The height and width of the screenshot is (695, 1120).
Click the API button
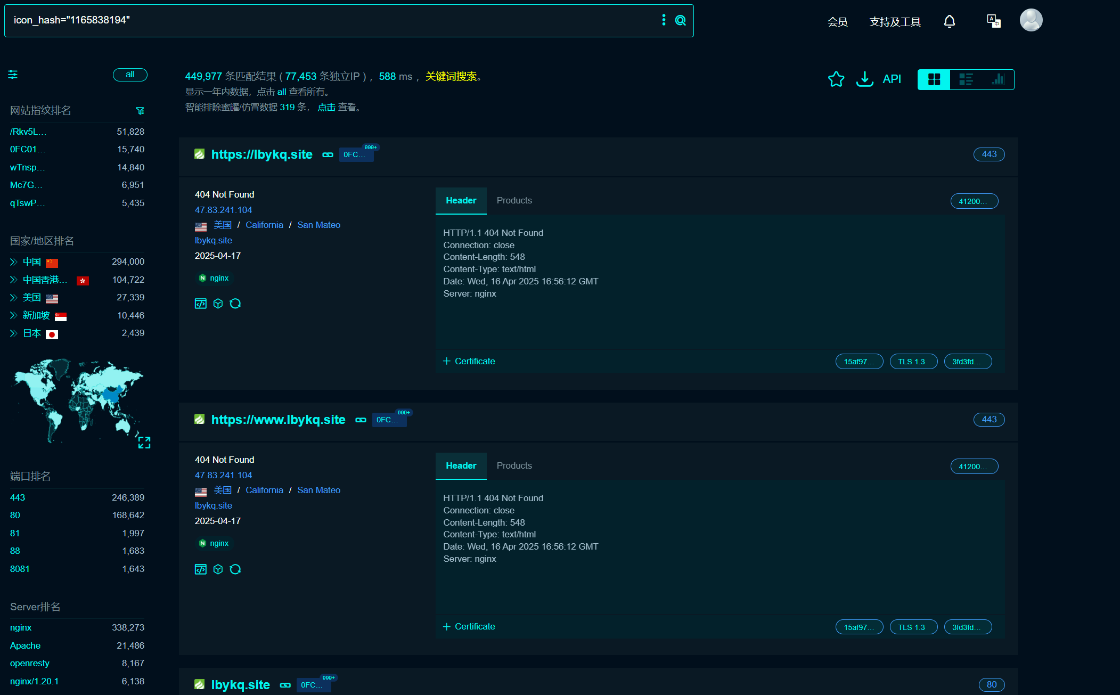(x=891, y=79)
